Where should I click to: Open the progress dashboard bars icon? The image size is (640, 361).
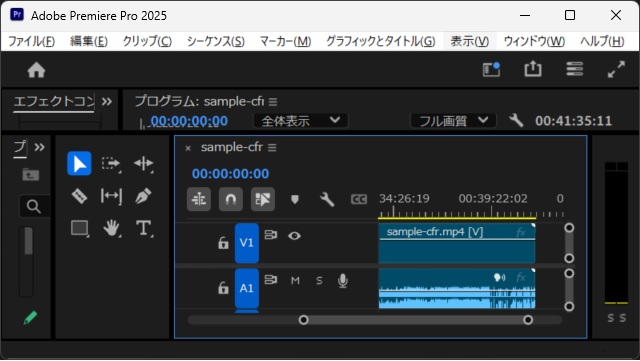(574, 69)
